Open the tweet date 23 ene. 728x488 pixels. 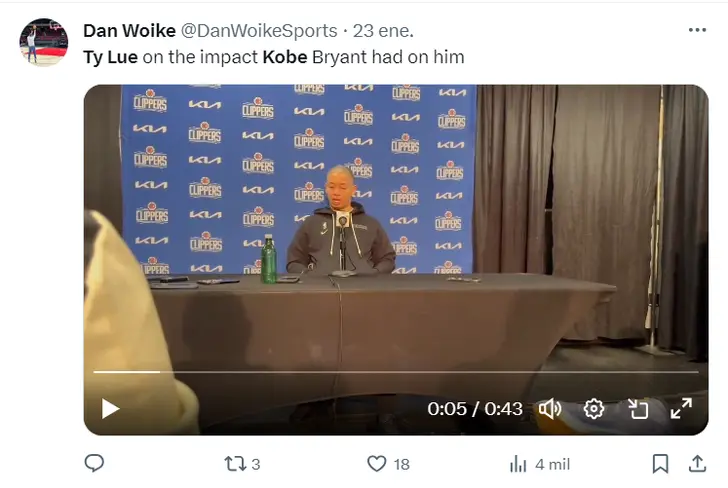383,31
